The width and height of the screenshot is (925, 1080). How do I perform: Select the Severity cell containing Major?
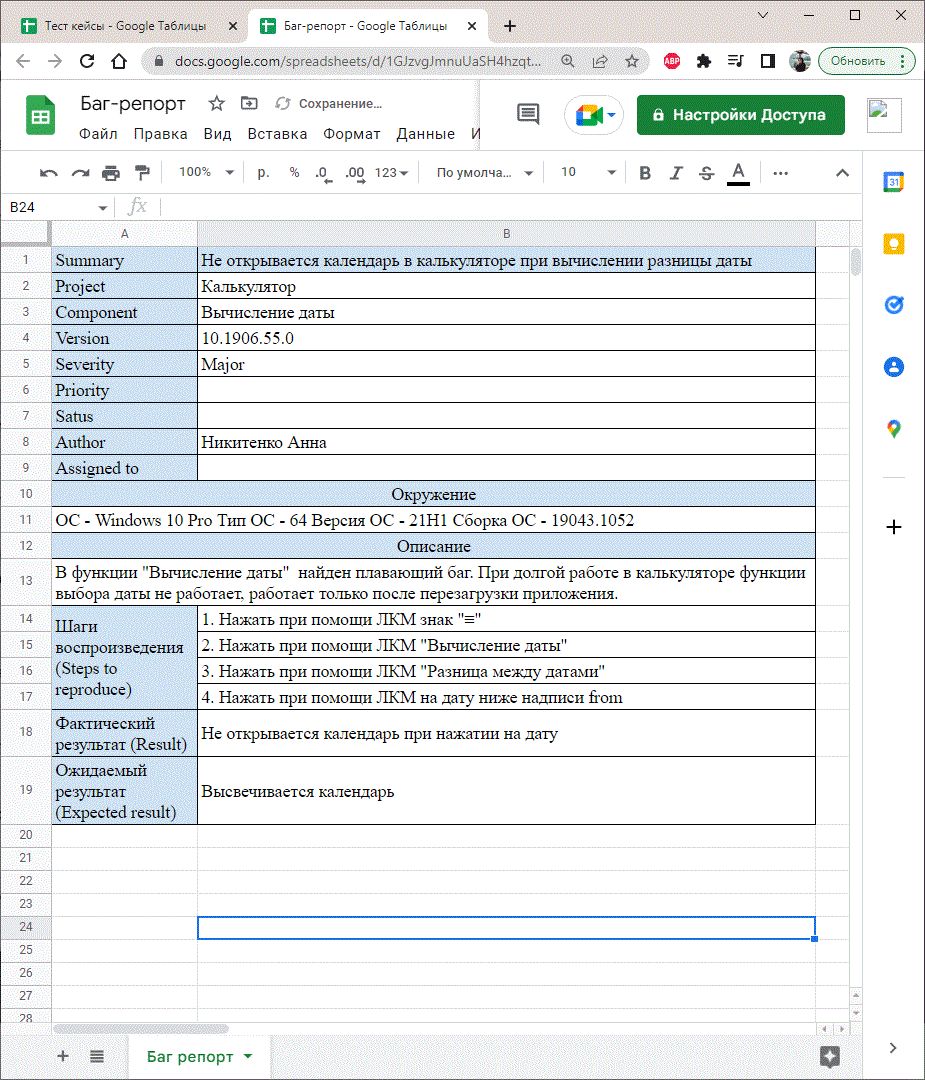(506, 364)
